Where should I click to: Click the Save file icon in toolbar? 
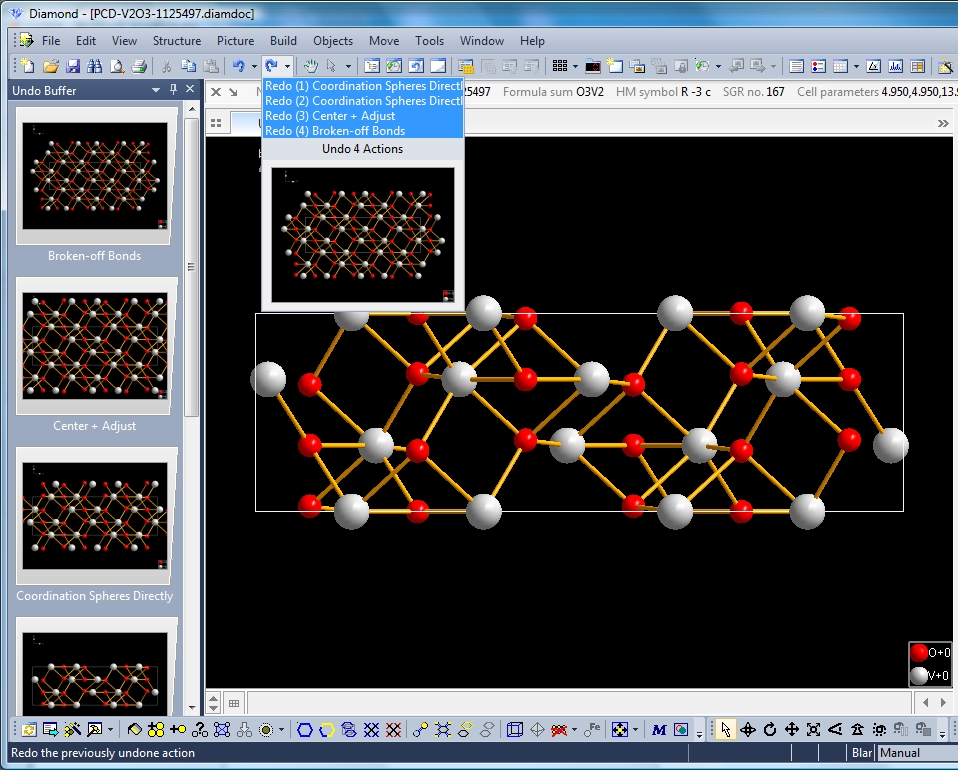pyautogui.click(x=72, y=66)
